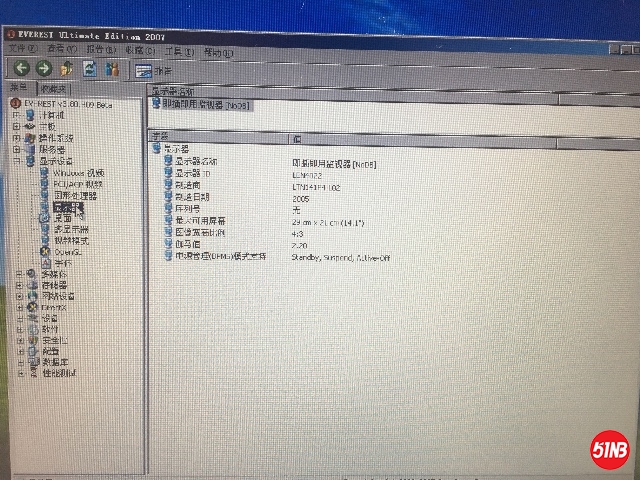The image size is (640, 480).
Task: Open the 文件(F) menu
Action: point(23,49)
